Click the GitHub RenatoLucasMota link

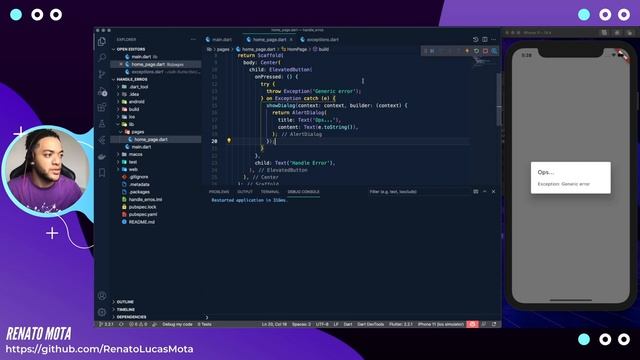[x=99, y=349]
